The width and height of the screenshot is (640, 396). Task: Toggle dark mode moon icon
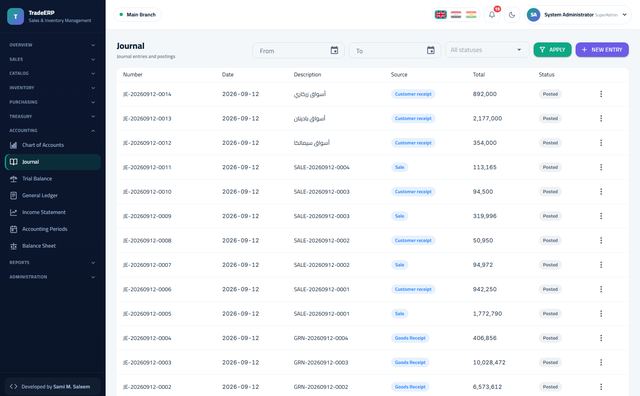(512, 15)
